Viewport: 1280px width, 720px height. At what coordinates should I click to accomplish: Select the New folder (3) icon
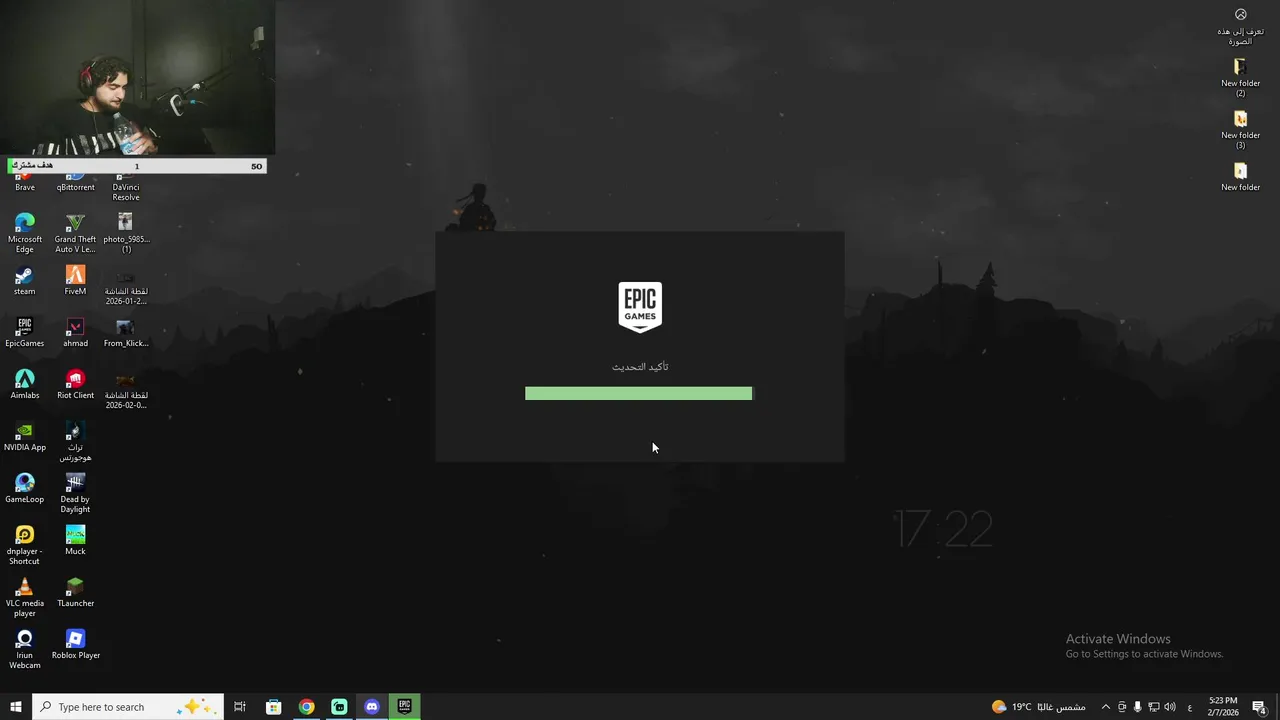point(1240,130)
